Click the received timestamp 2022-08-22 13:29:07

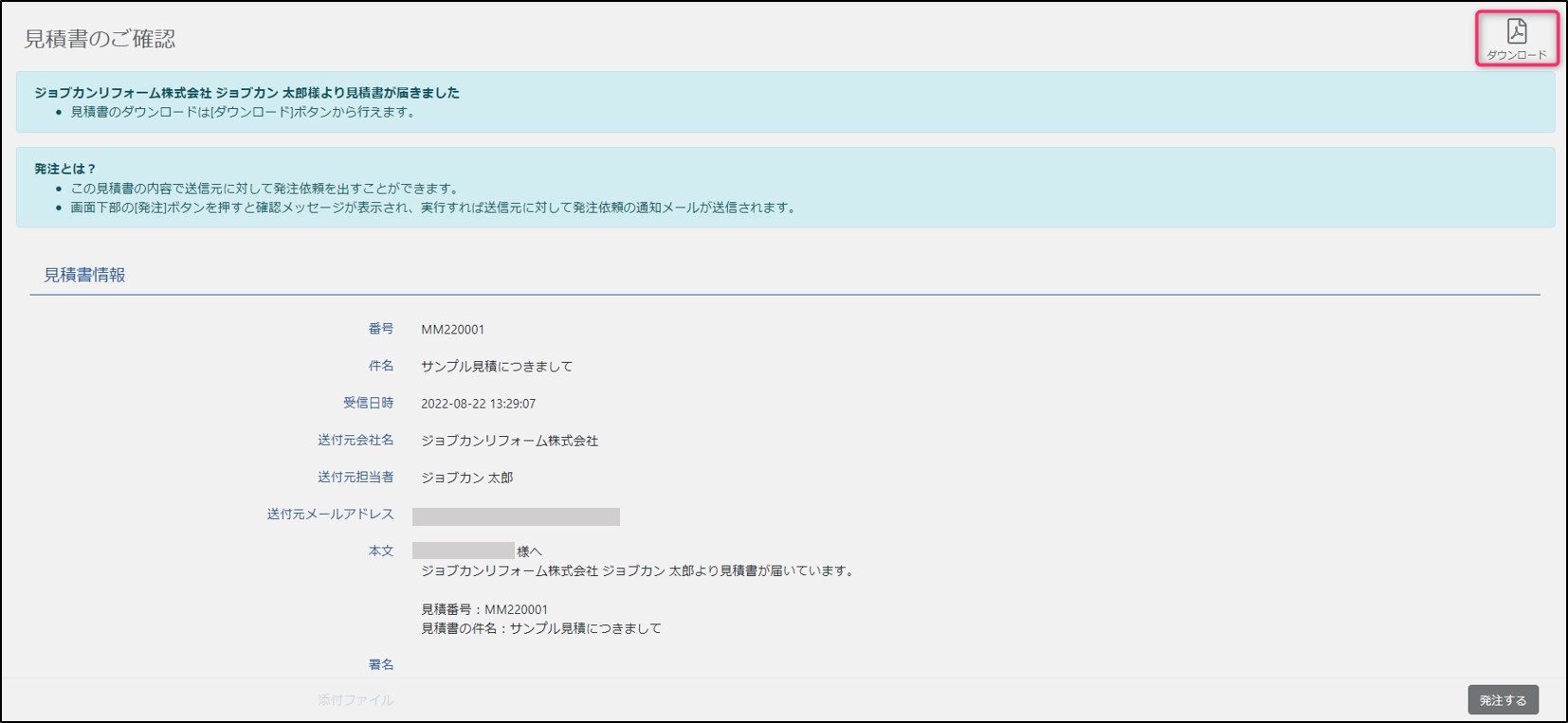478,404
